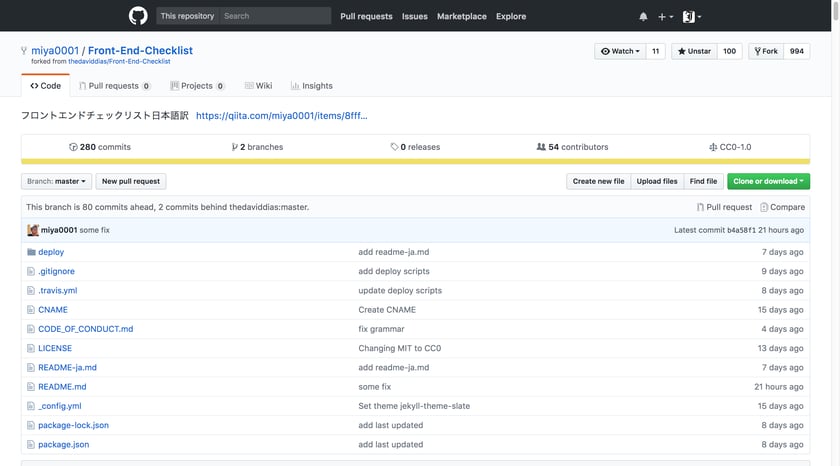Image resolution: width=840 pixels, height=466 pixels.
Task: Open the 280 commits link
Action: 100,147
